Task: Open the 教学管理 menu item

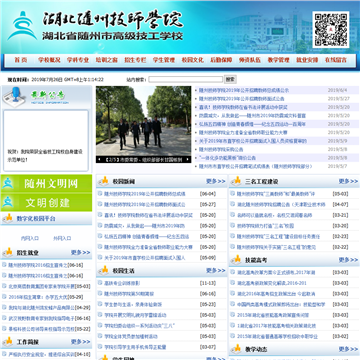Action: (279, 60)
